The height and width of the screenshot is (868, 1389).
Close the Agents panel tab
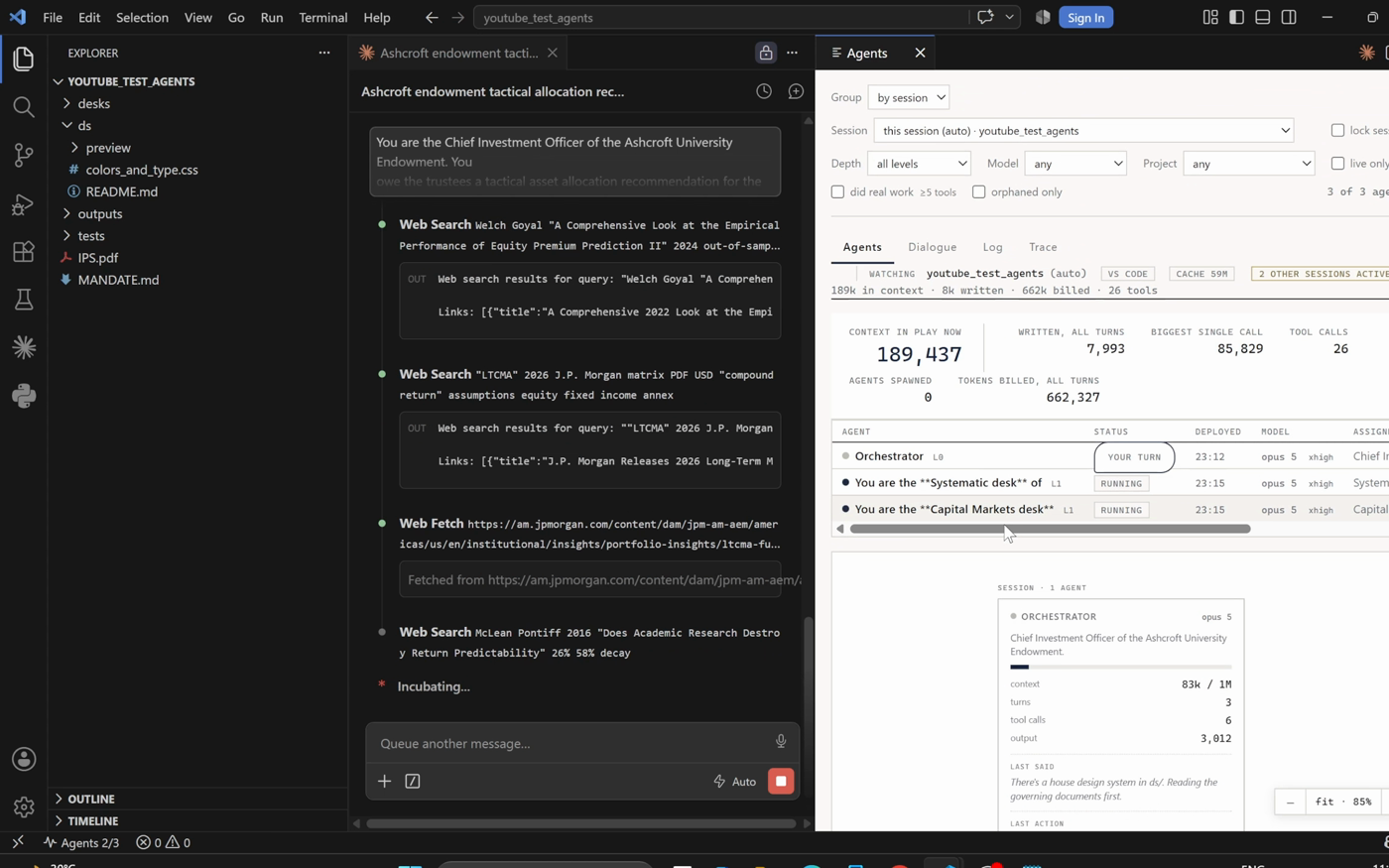(920, 53)
